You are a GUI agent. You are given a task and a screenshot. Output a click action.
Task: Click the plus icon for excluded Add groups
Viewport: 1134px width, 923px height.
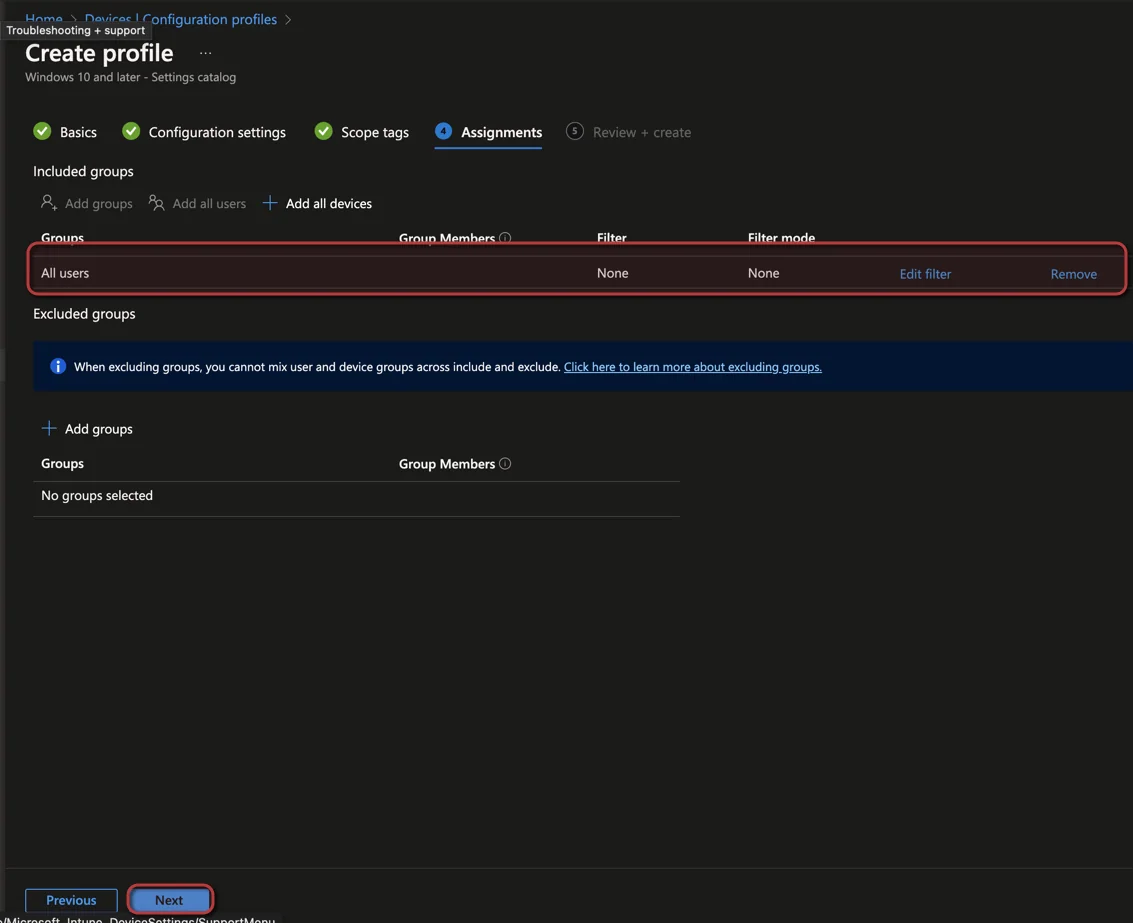click(x=48, y=428)
